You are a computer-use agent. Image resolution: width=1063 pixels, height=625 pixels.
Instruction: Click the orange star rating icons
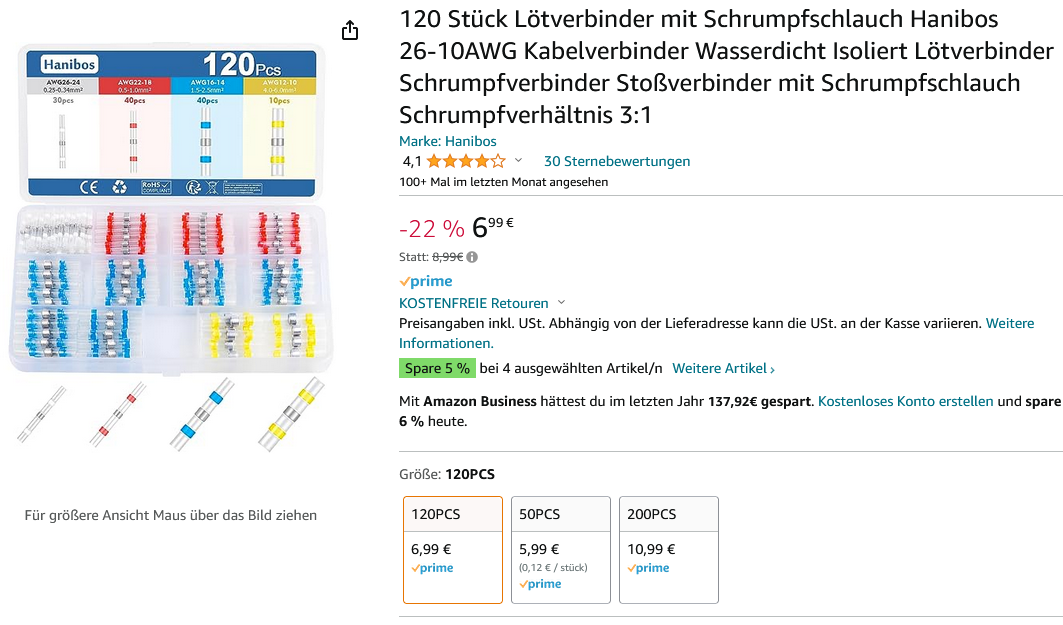[x=465, y=161]
